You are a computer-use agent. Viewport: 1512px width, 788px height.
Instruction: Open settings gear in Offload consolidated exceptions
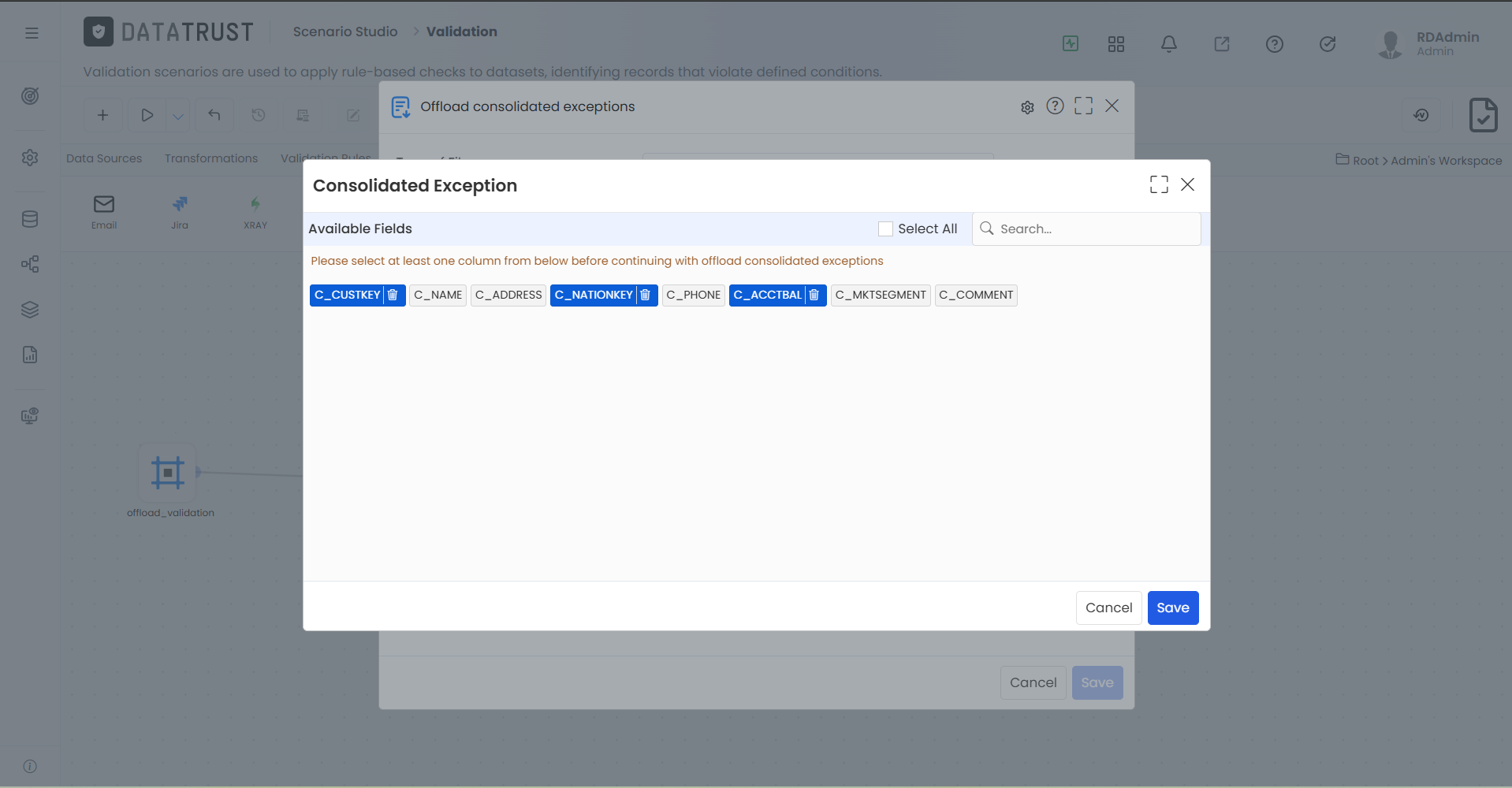[x=1027, y=107]
